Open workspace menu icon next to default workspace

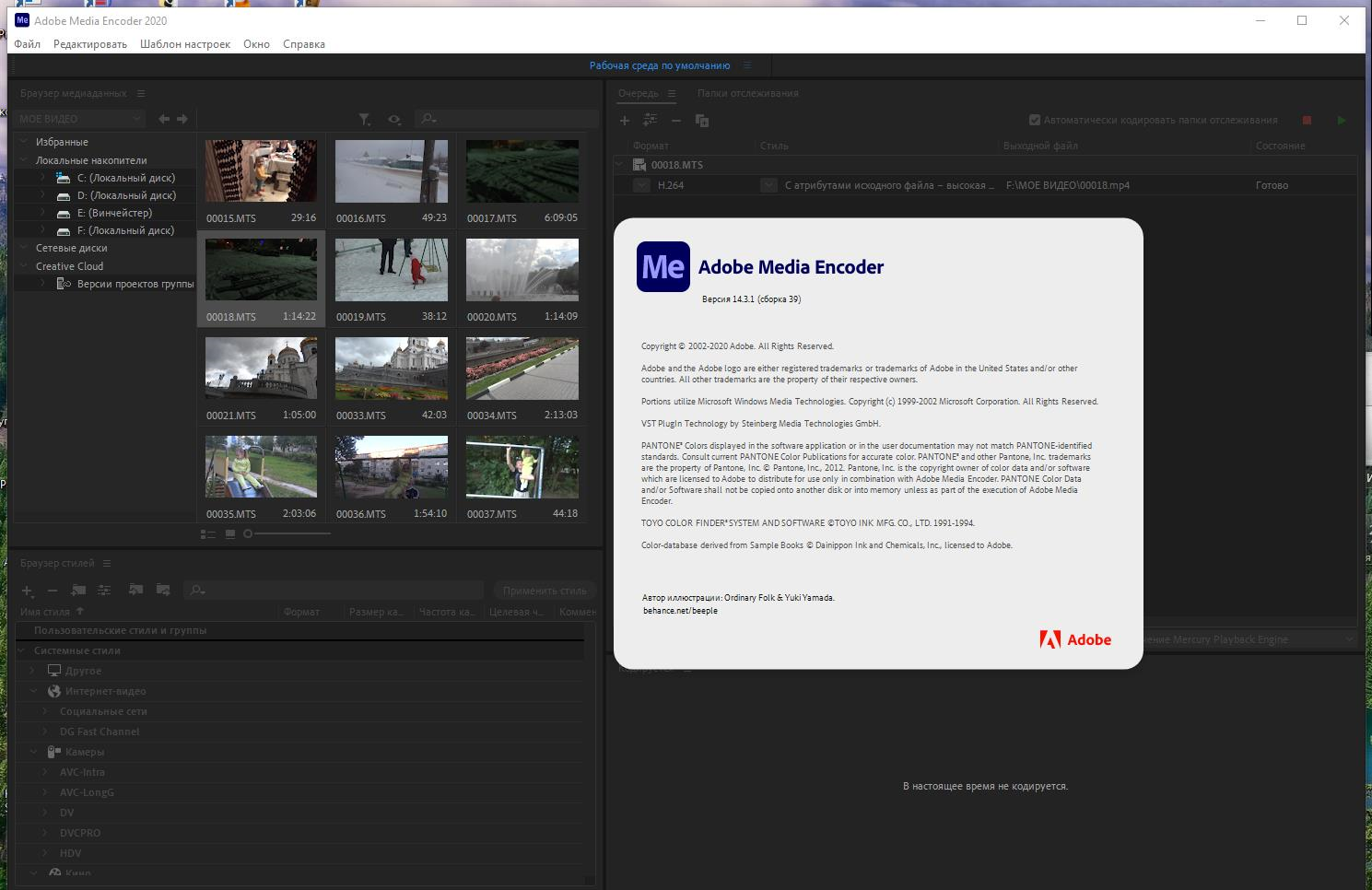(747, 65)
